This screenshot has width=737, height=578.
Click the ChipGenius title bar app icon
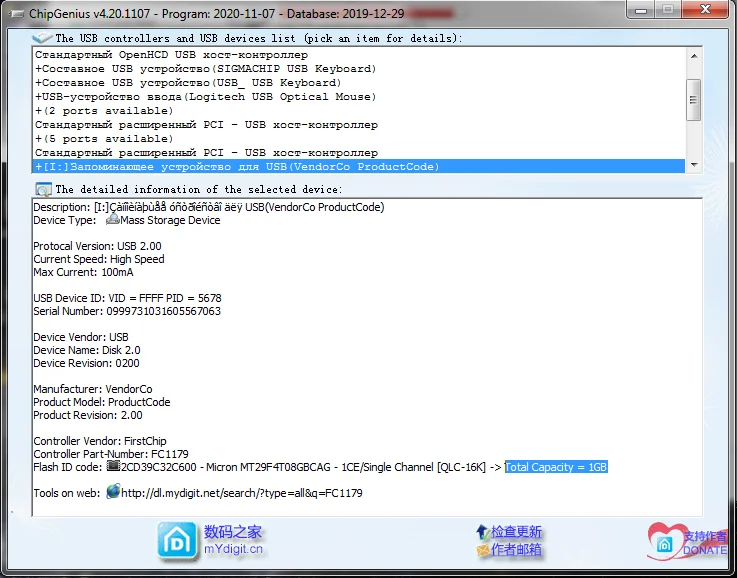(x=17, y=14)
